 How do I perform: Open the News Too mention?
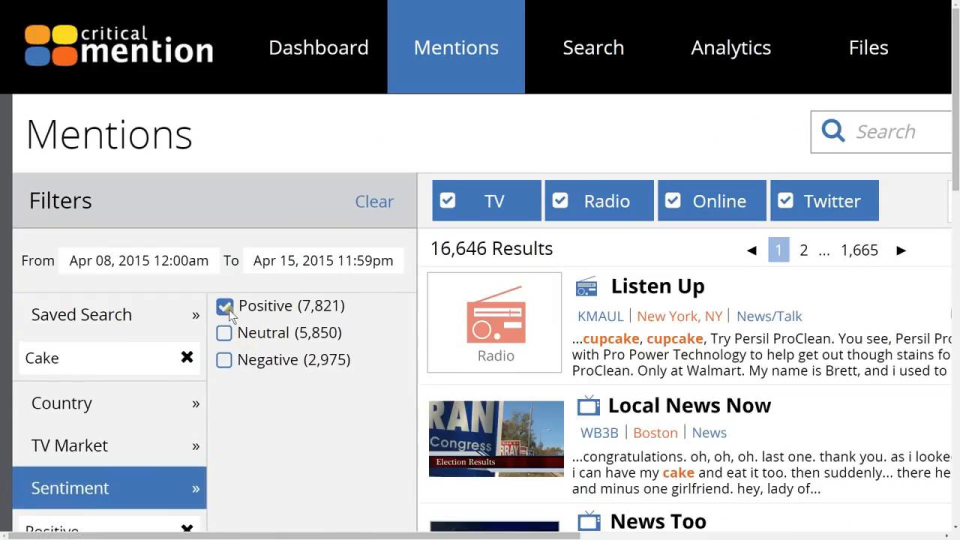tap(658, 521)
